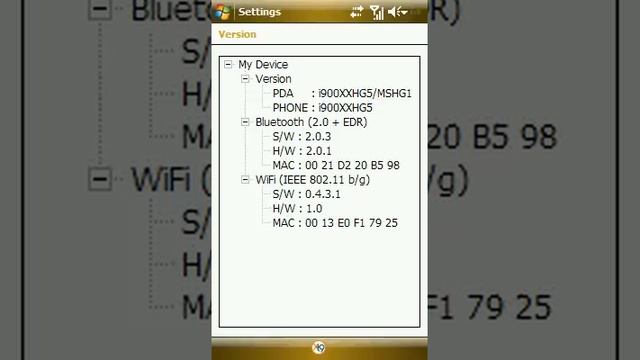This screenshot has width=640, height=360.
Task: Tap the keyboard input icon in bottom bar
Action: click(319, 348)
